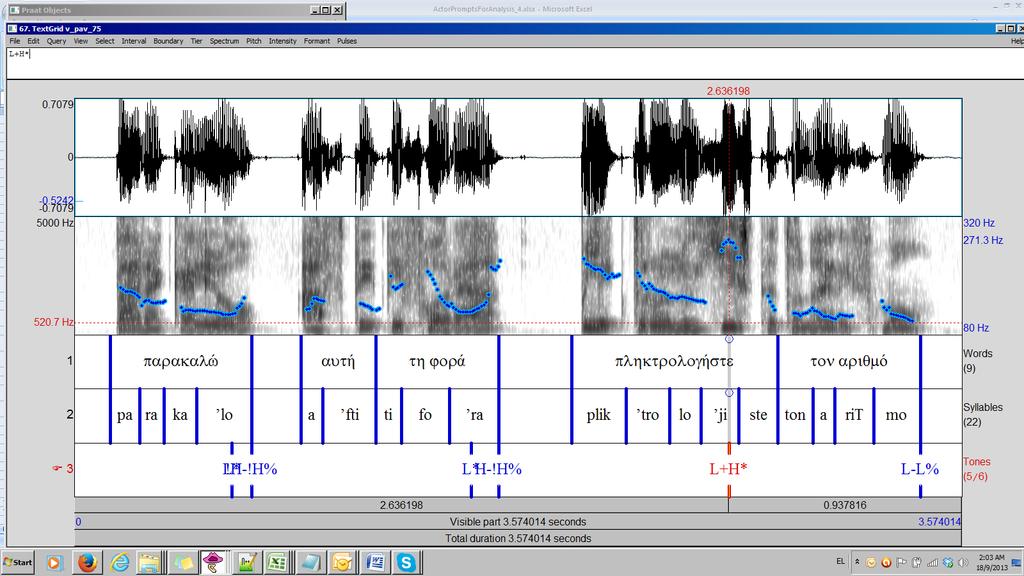Select the syllable interval ka
Viewport: 1024px width, 576px height.
(x=180, y=415)
